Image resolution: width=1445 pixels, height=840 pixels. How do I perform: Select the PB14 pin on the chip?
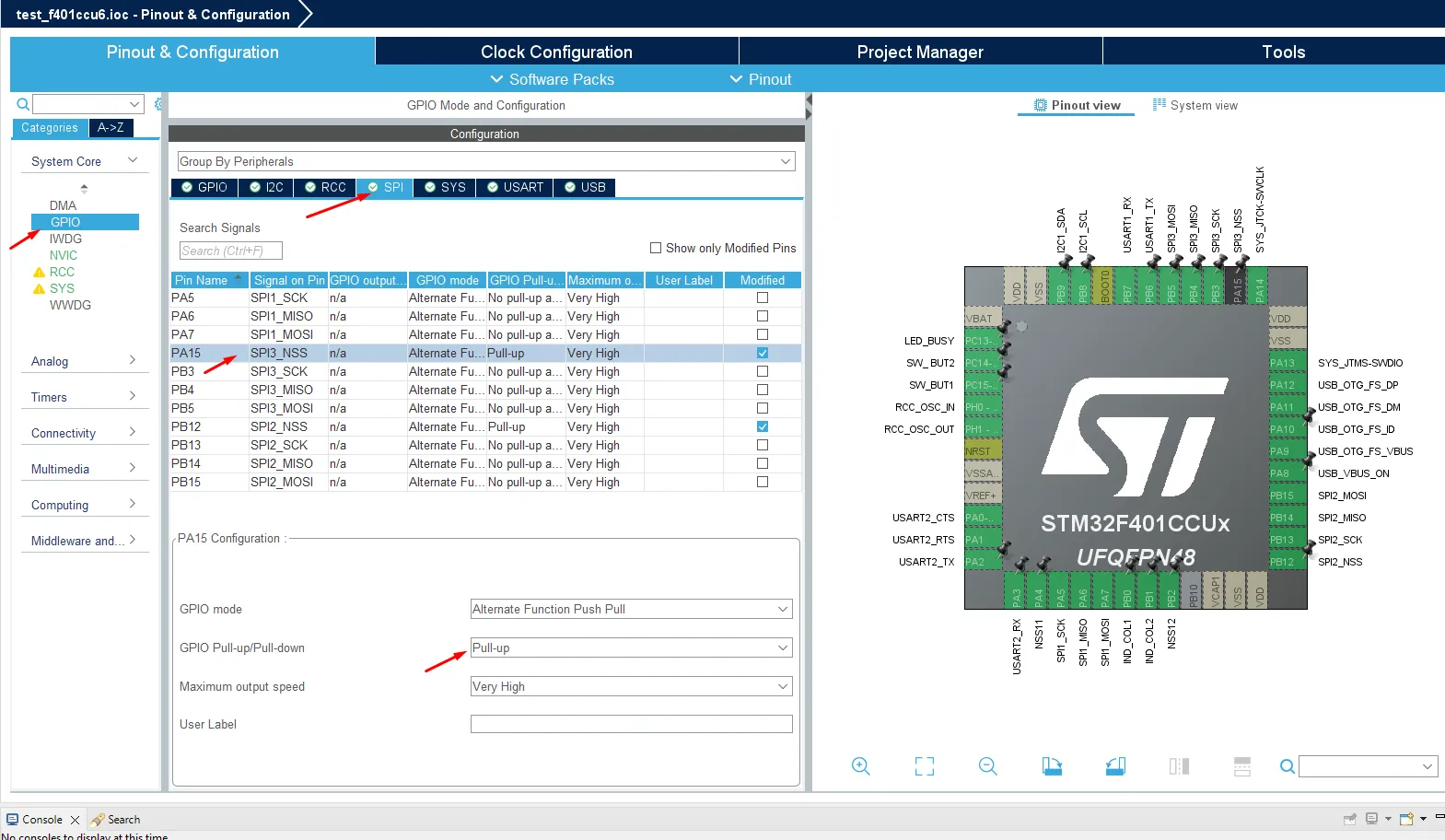[x=1288, y=518]
